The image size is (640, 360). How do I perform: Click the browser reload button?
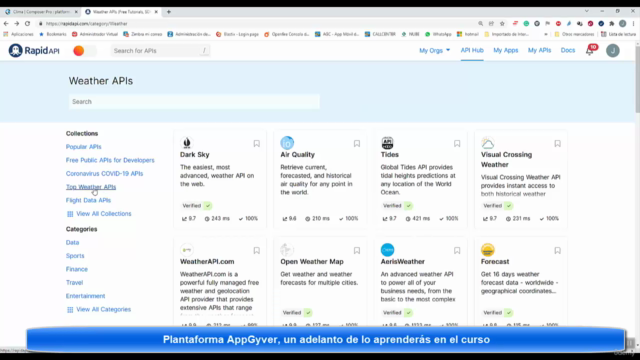[27, 24]
